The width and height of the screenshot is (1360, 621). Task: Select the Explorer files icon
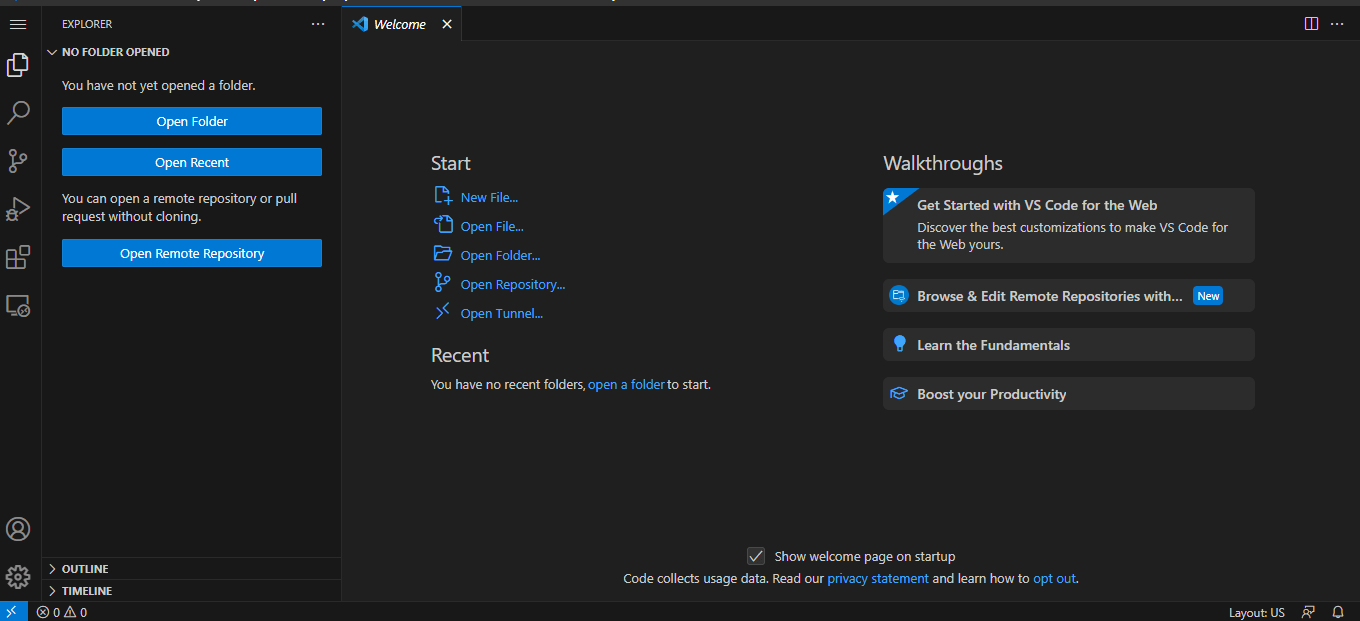click(x=18, y=65)
